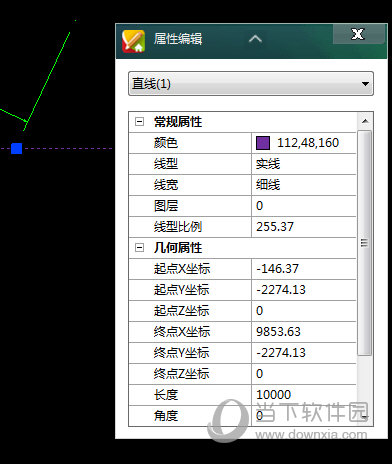392x464 pixels.
Task: Collapse the 几何属性 section
Action: point(139,248)
